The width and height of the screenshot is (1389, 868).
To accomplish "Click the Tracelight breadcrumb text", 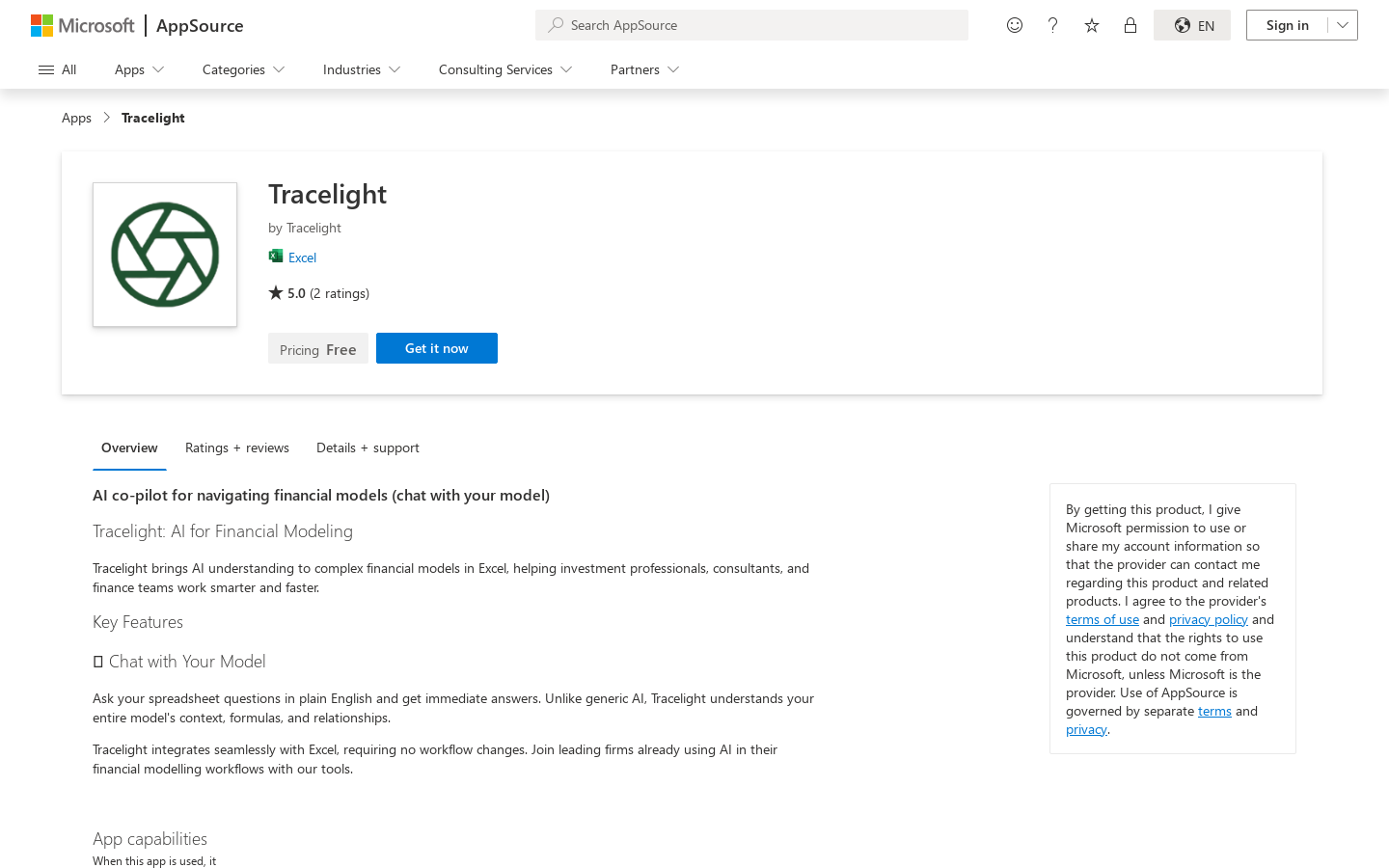I will point(153,118).
